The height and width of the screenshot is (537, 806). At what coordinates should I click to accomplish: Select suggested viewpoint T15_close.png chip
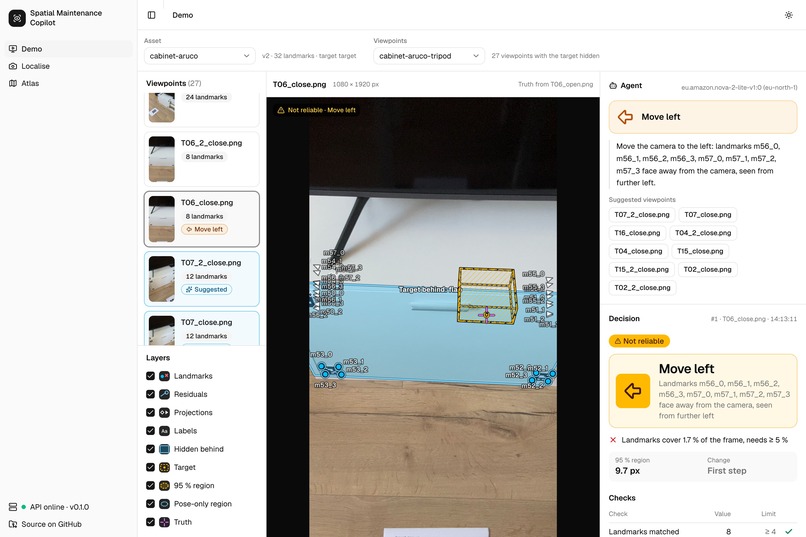click(x=700, y=251)
